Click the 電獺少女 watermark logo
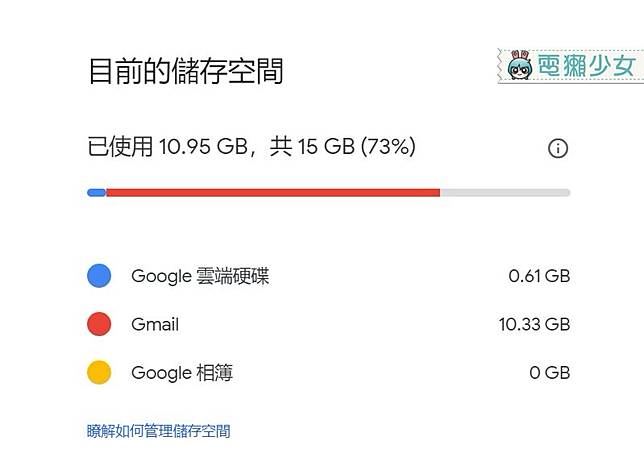Viewport: 644px width, 470px height. [570, 66]
